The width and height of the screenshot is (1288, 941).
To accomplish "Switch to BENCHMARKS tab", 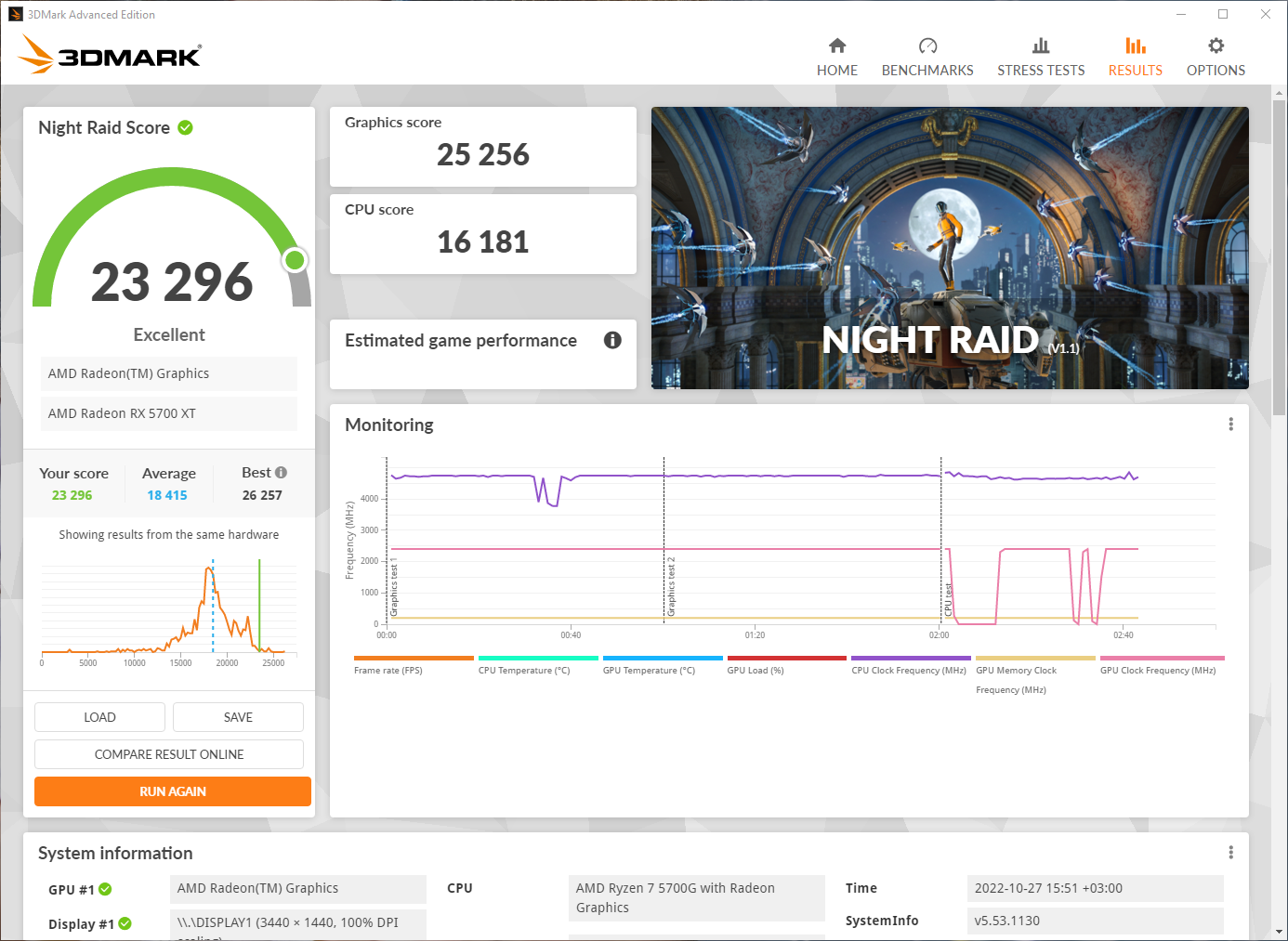I will [927, 71].
